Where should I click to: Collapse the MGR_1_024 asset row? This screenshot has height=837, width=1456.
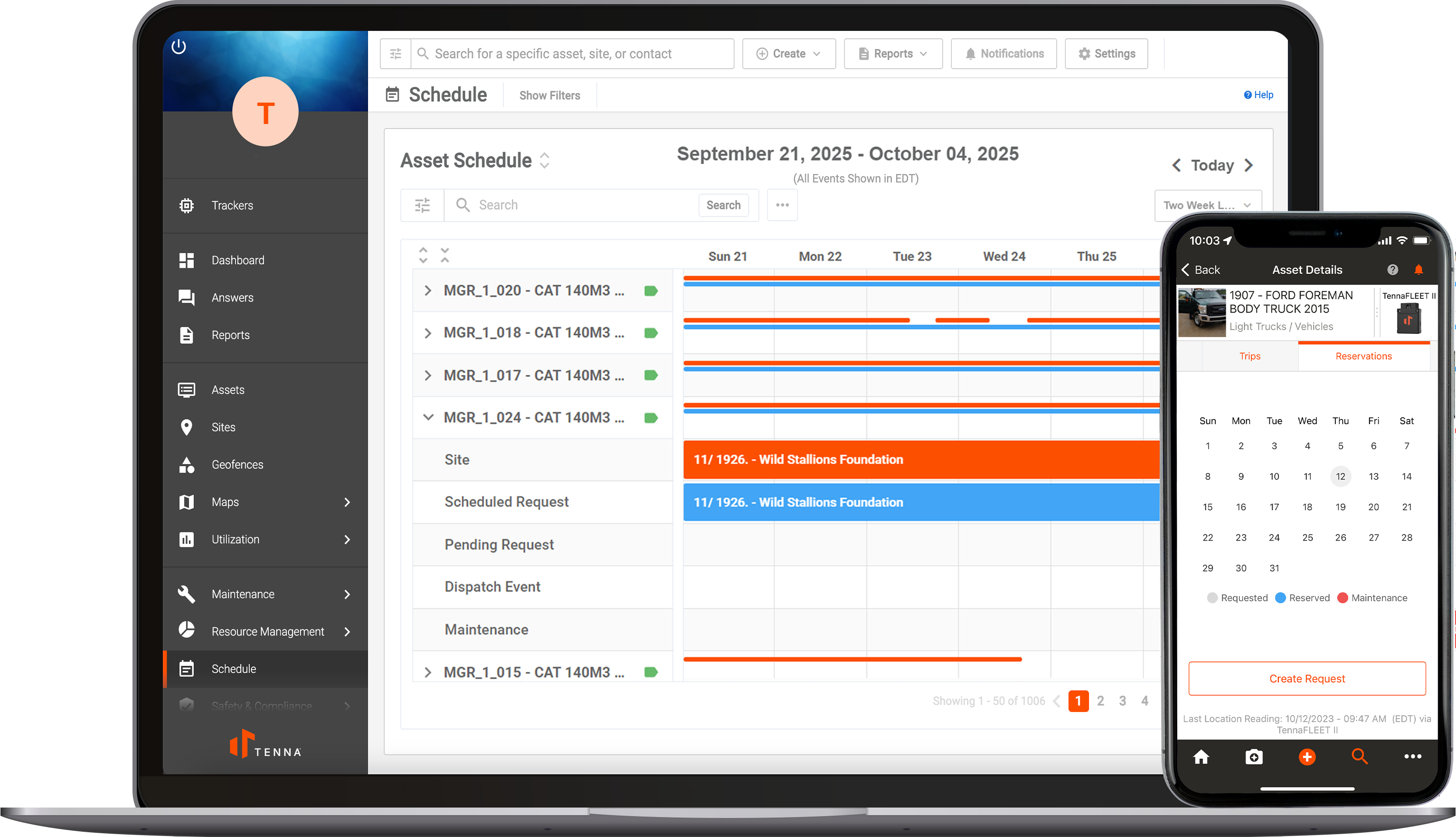(427, 418)
